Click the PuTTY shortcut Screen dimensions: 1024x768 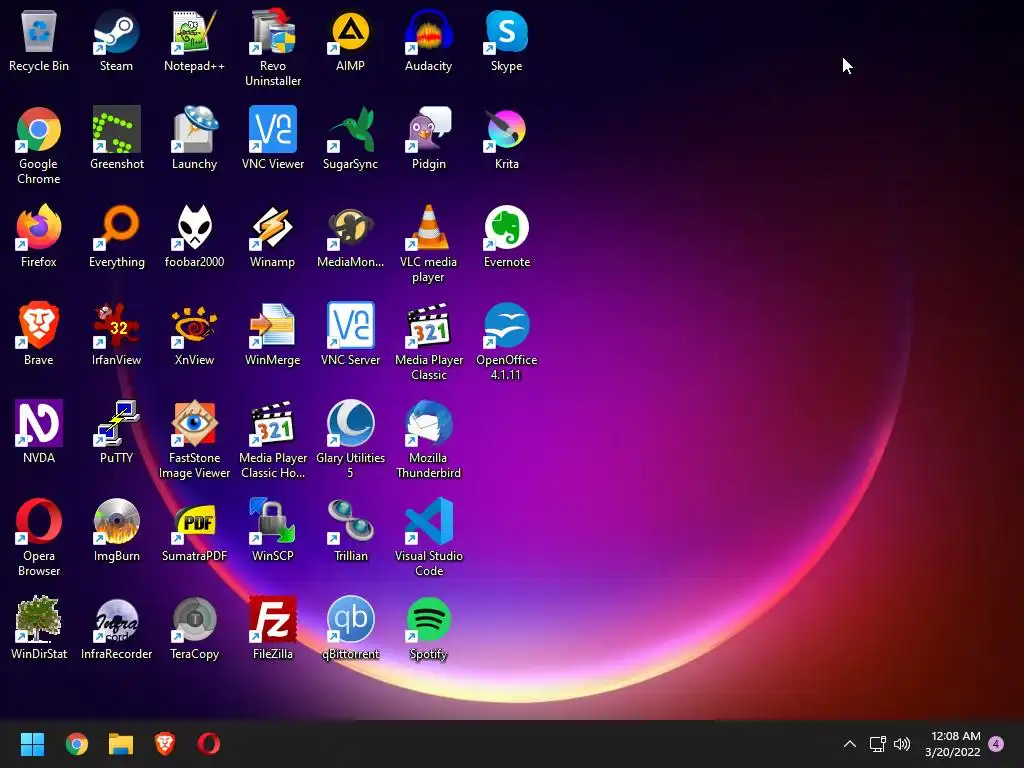coord(116,424)
